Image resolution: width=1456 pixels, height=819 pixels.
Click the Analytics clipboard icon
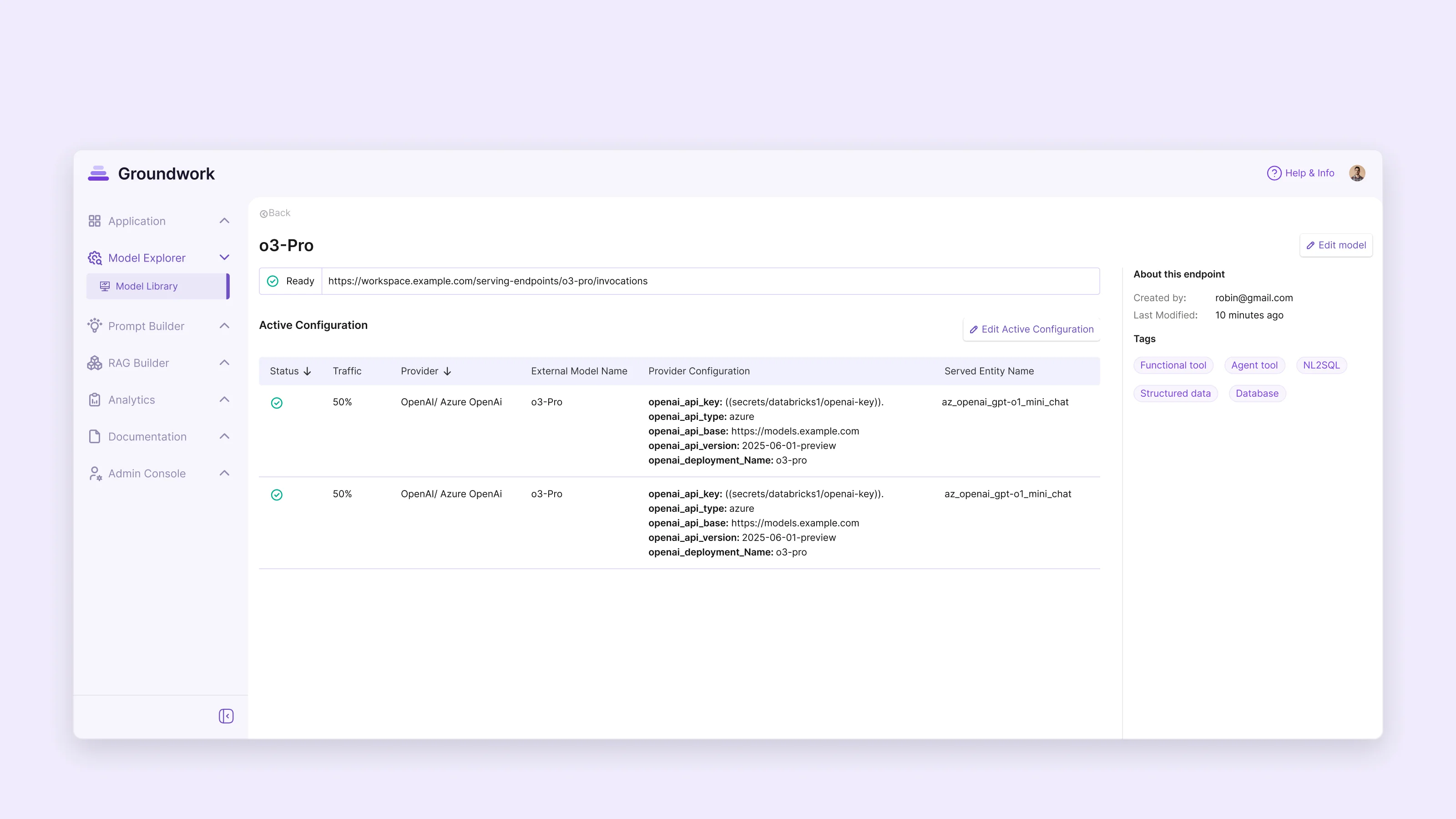(x=94, y=399)
